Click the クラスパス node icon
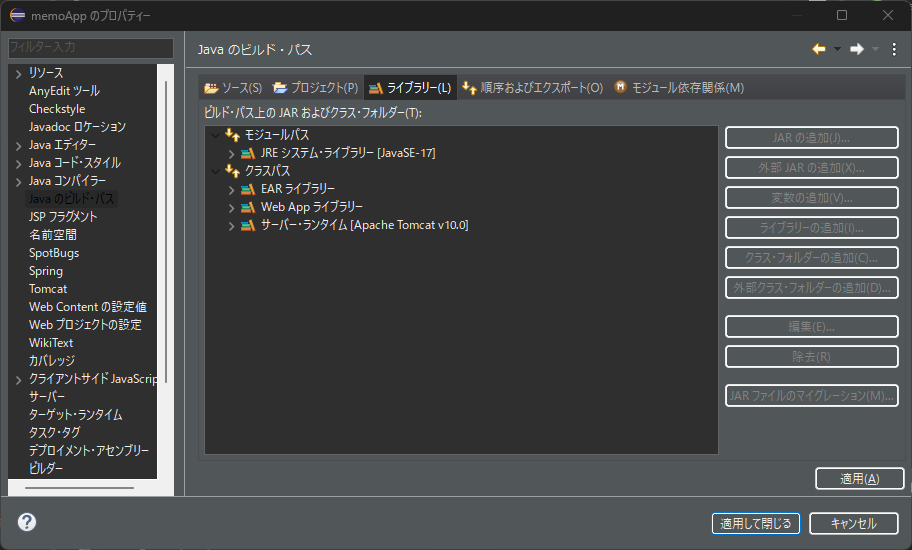 [x=233, y=171]
